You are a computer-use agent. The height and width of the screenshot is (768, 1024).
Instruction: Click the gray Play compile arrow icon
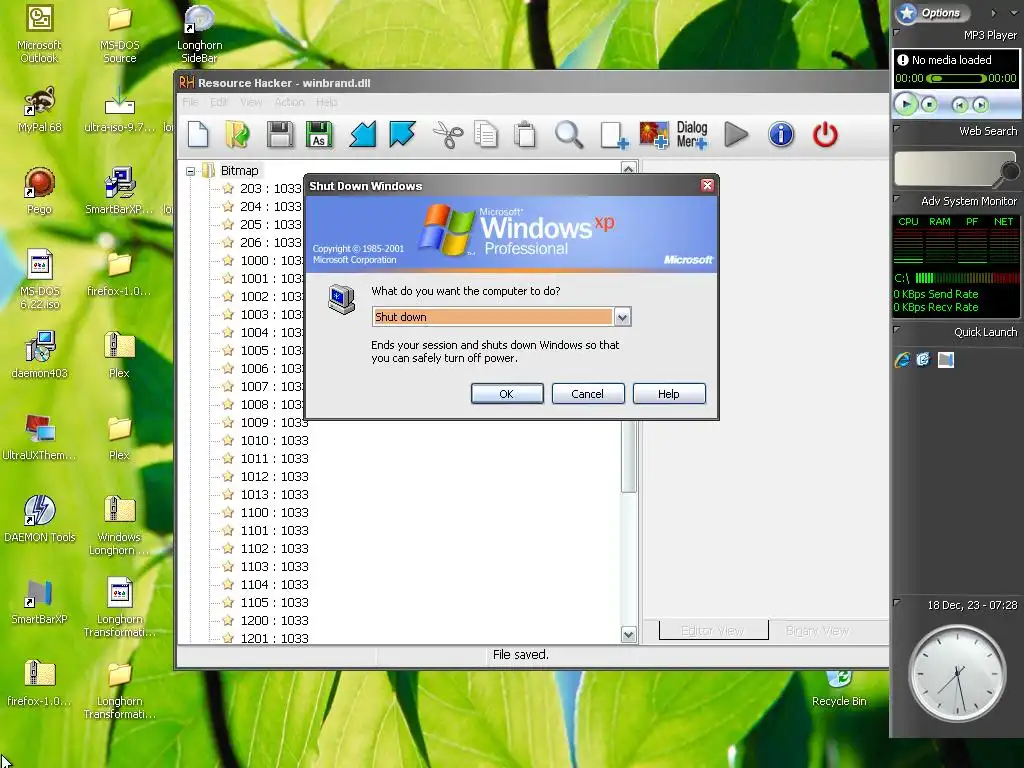click(736, 135)
